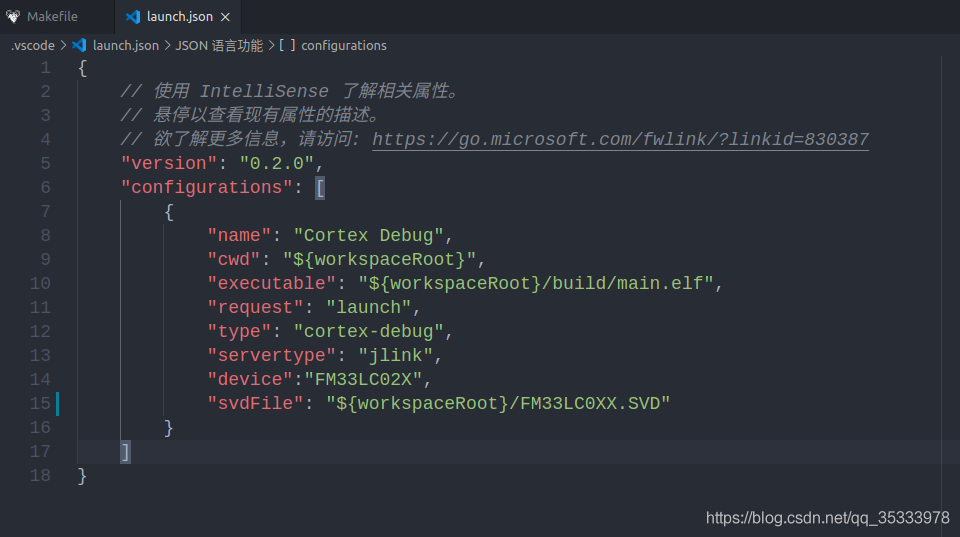The image size is (960, 537).
Task: Open the configurations breadcrumb segment
Action: click(x=343, y=45)
